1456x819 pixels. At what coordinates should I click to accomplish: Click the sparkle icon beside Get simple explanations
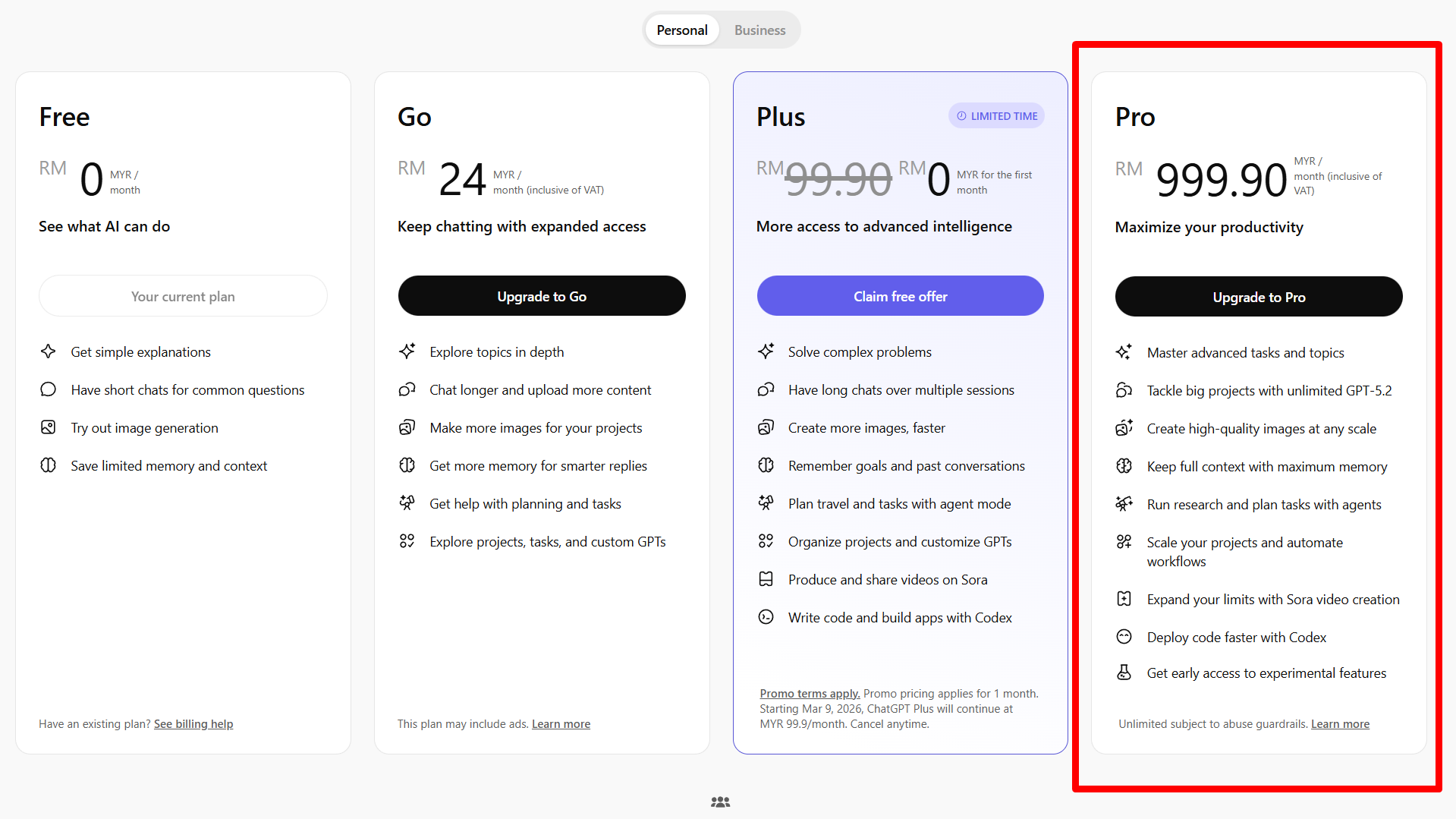49,351
